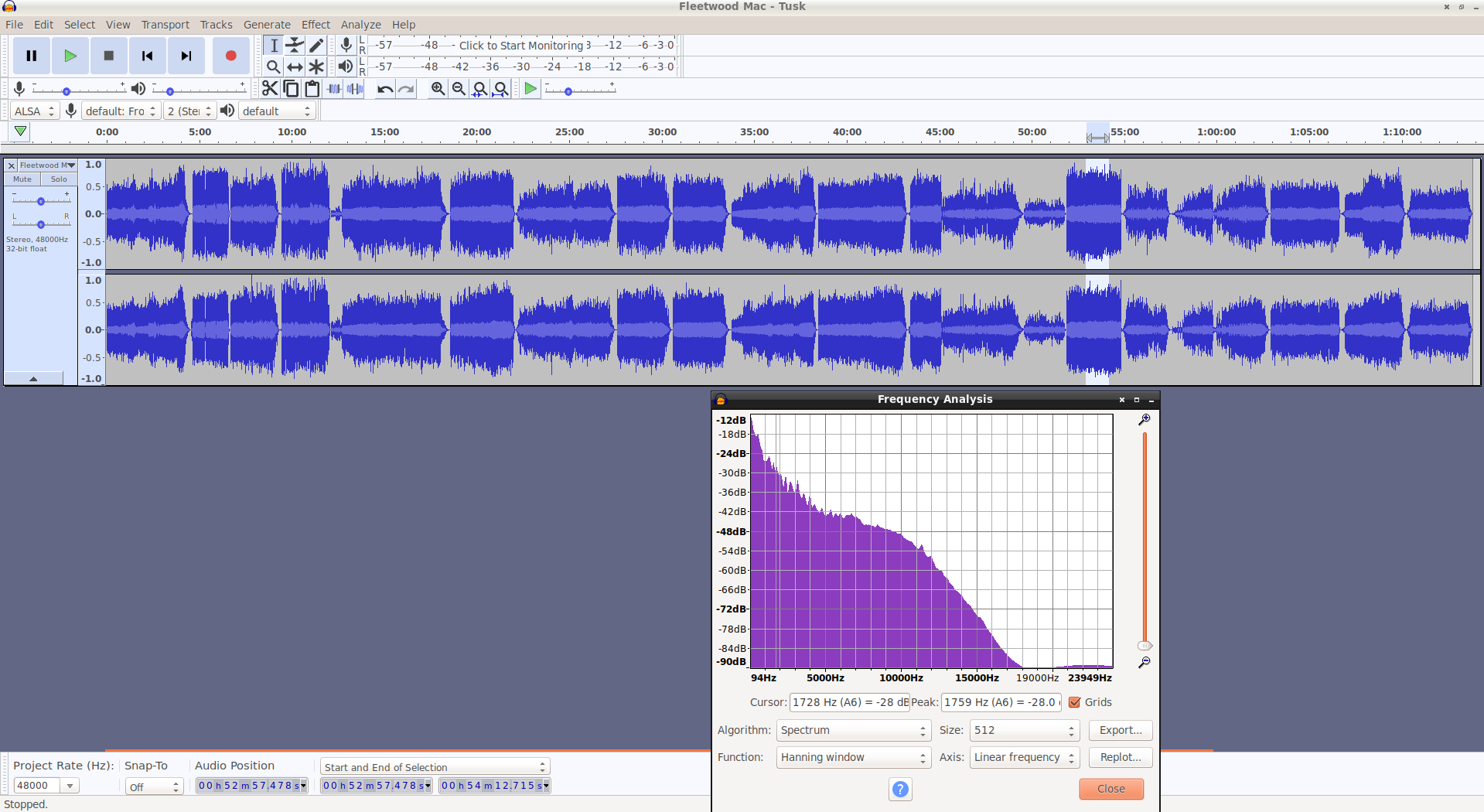Click the Export... button
1484x812 pixels.
click(1121, 730)
